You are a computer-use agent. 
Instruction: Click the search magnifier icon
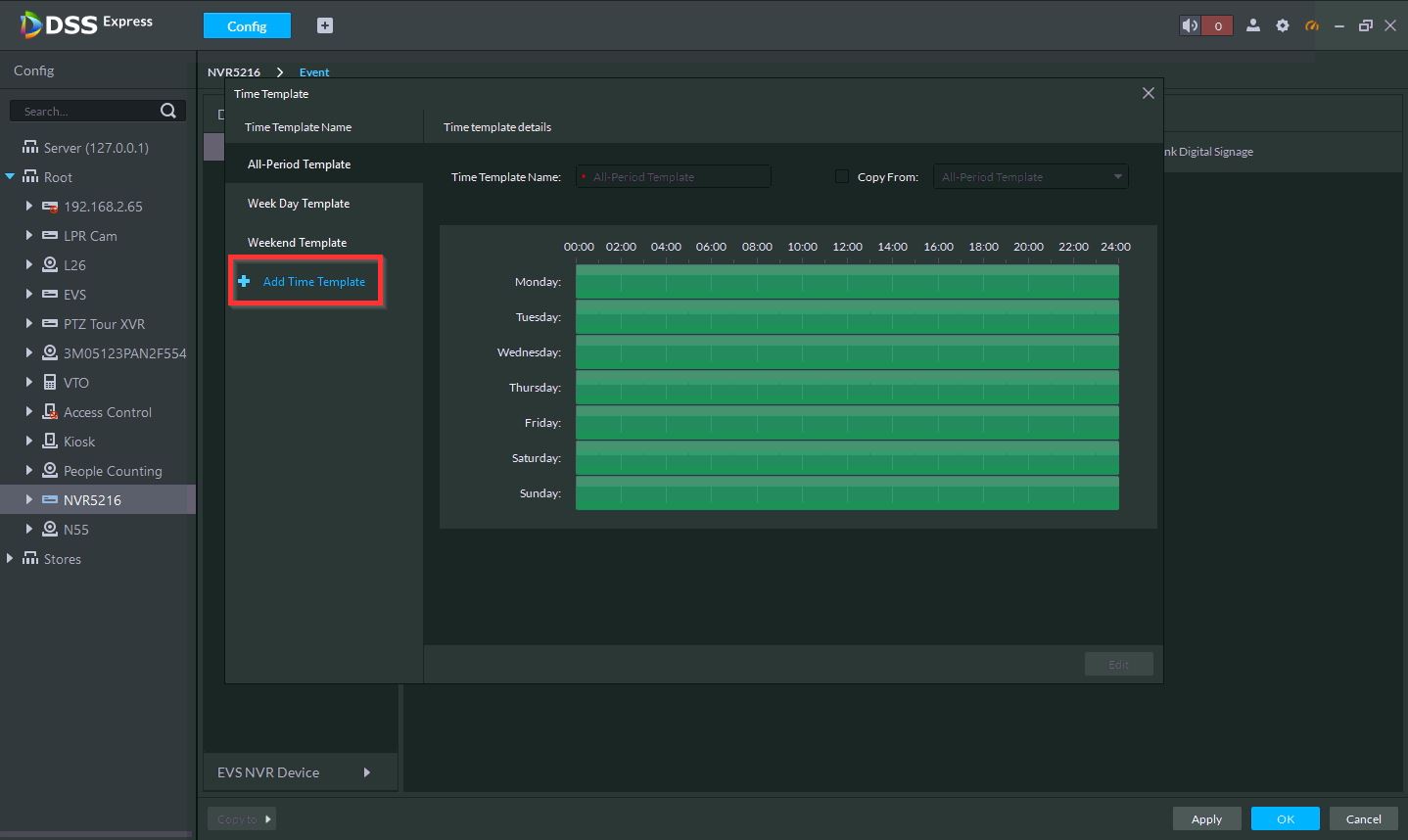(x=168, y=111)
